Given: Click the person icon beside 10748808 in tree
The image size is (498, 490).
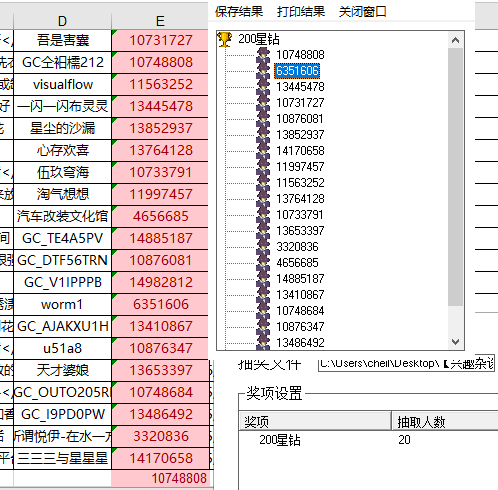Looking at the screenshot, I should (x=263, y=55).
